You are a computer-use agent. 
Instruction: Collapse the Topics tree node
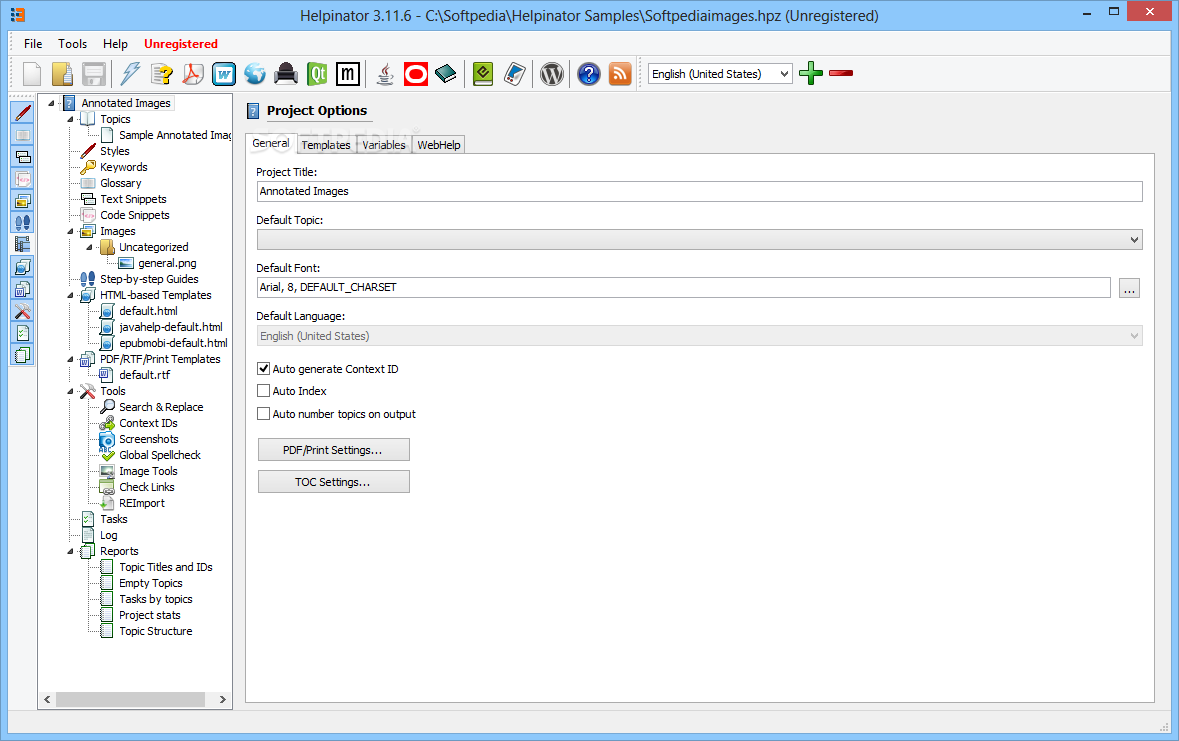(x=70, y=119)
